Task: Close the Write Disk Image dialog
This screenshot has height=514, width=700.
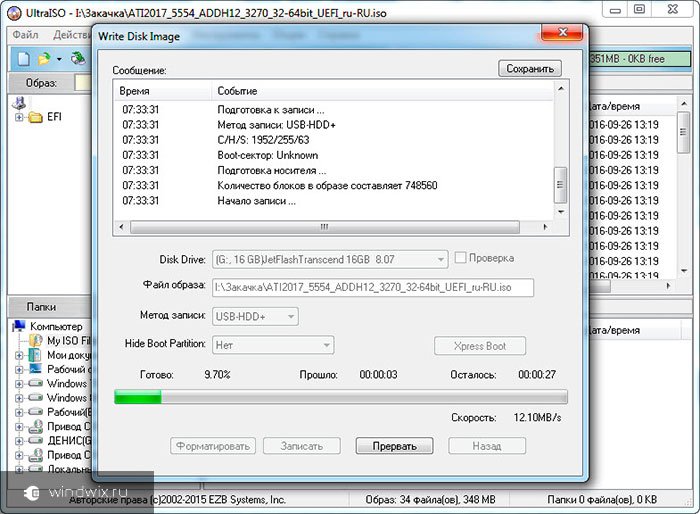Action: (562, 33)
